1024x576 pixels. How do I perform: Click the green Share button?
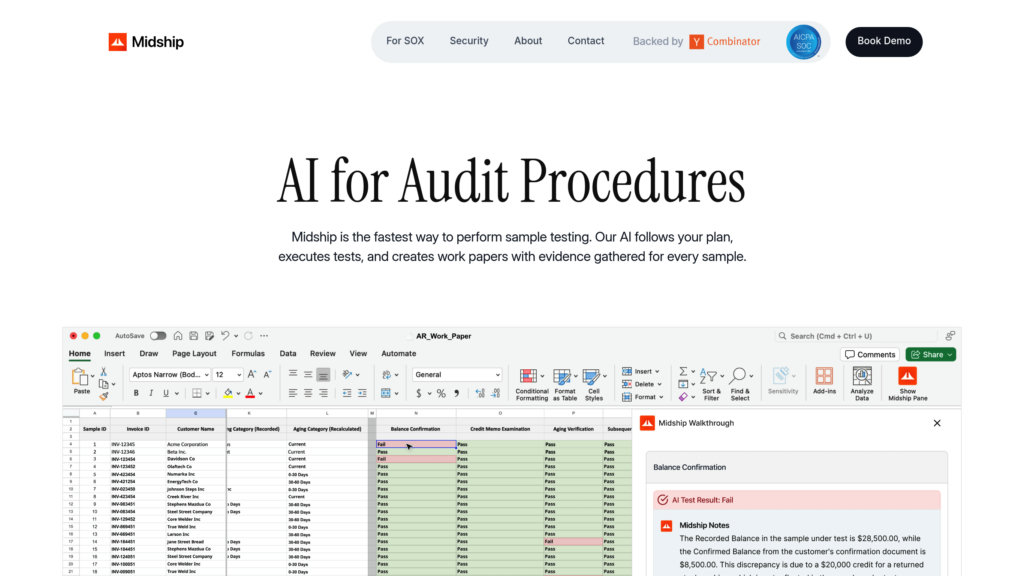click(x=930, y=354)
